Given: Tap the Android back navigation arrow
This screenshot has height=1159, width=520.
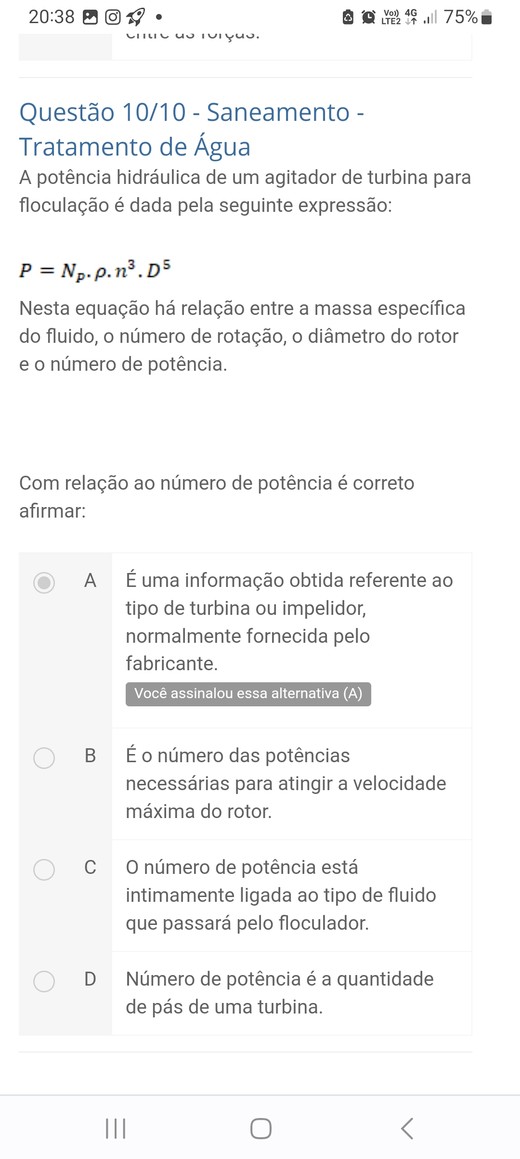Looking at the screenshot, I should [x=407, y=1128].
